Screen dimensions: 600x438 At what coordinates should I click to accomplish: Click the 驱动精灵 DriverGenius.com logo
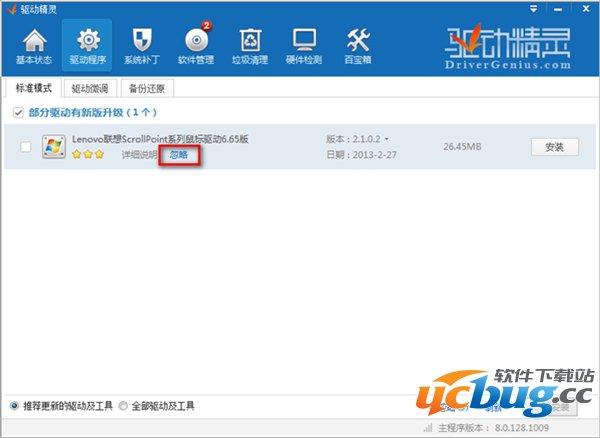tap(508, 47)
